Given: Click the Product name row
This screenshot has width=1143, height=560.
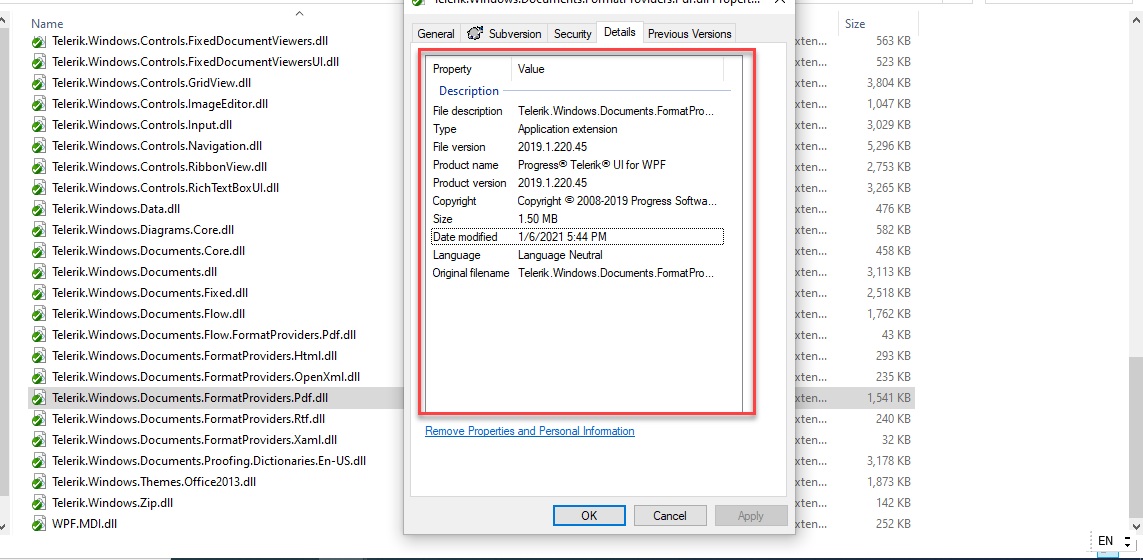Looking at the screenshot, I should (577, 165).
